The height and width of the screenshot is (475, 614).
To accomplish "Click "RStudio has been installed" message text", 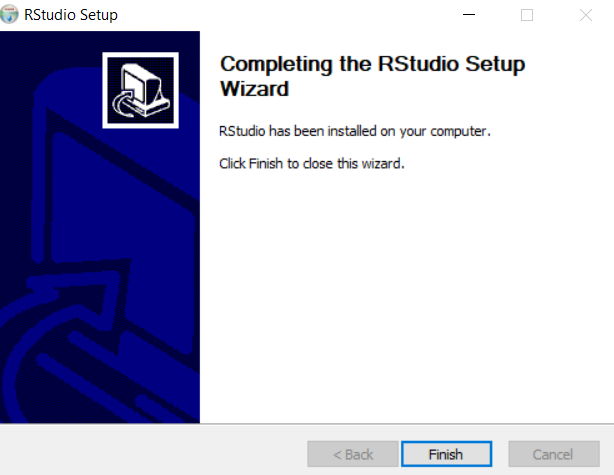I will [x=354, y=131].
